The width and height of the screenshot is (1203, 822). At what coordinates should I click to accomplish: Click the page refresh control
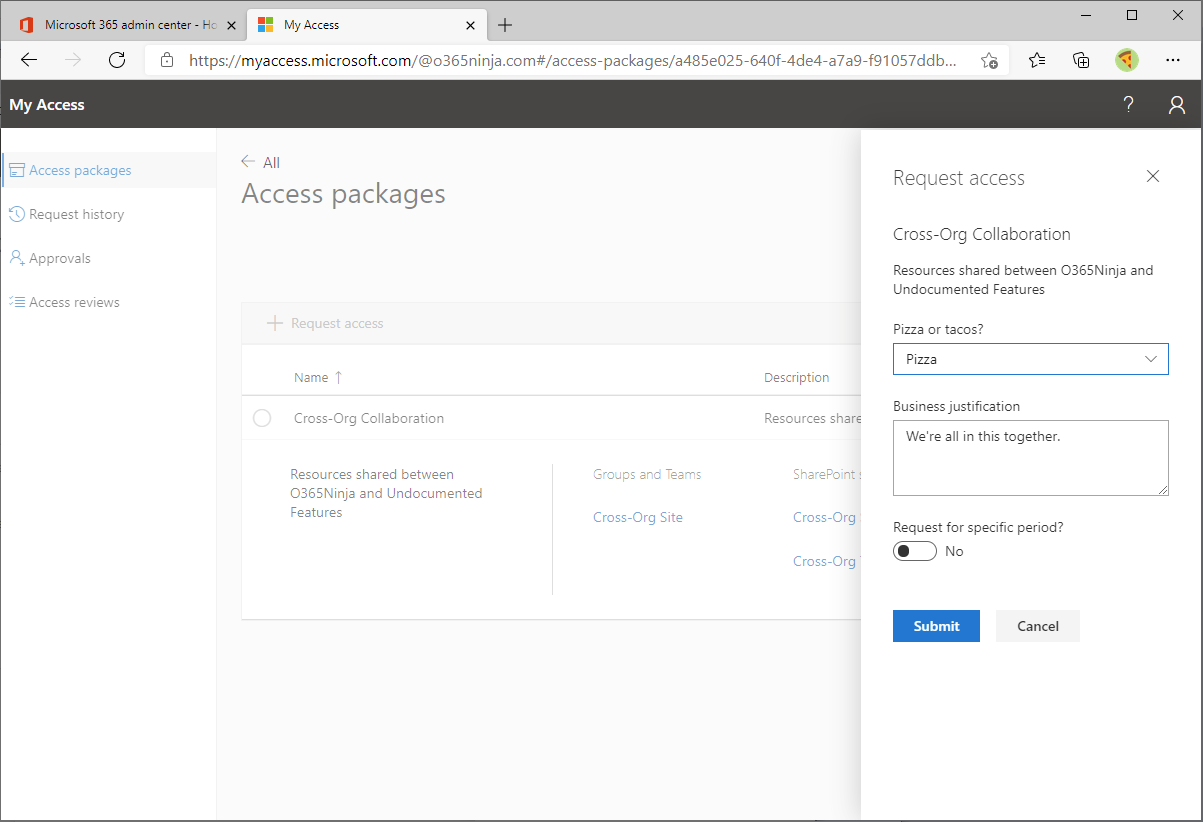[x=116, y=60]
